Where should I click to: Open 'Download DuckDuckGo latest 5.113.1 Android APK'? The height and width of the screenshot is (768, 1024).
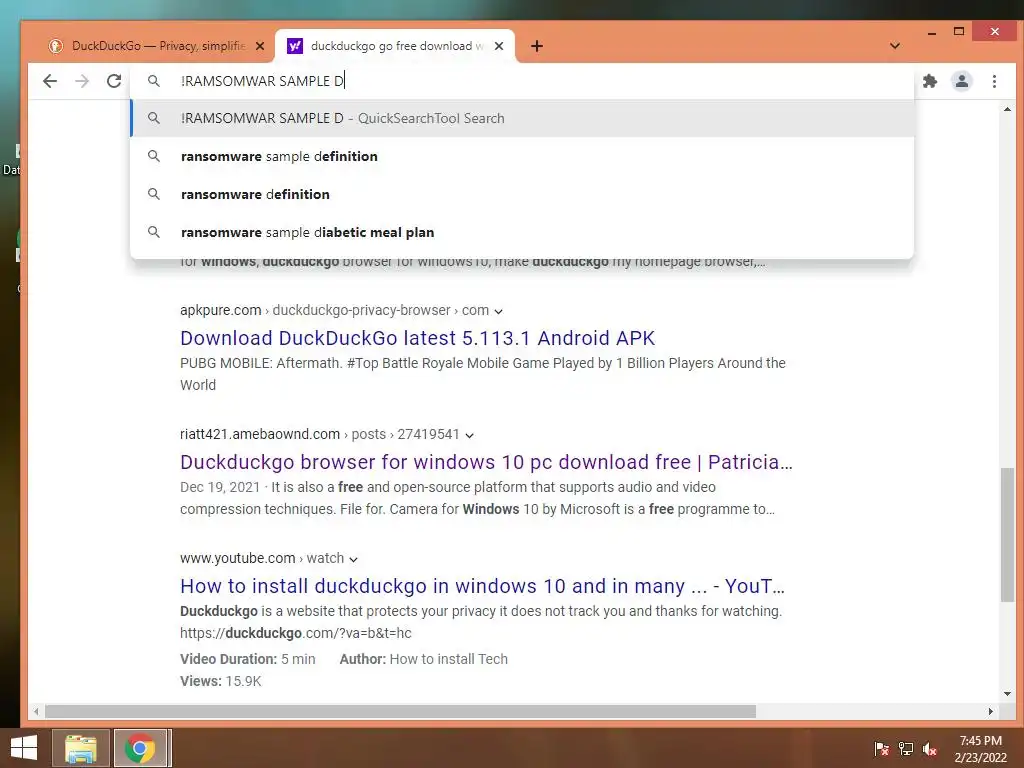[417, 338]
